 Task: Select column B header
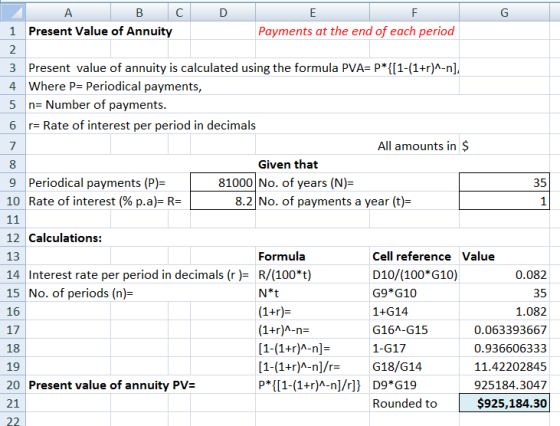tap(139, 12)
